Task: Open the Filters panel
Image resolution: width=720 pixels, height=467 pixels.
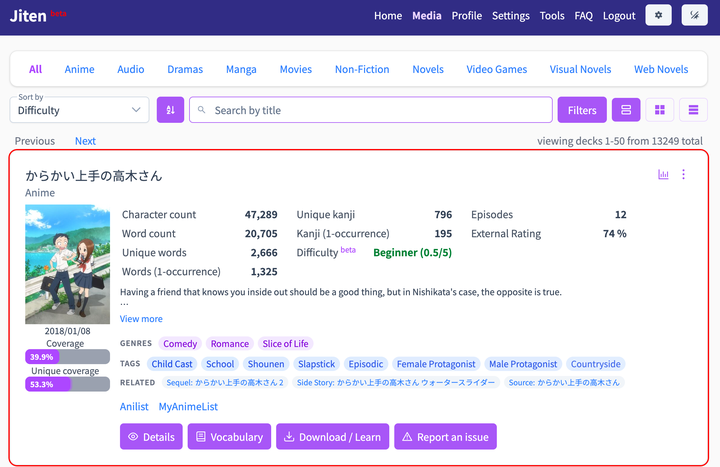Action: point(582,110)
